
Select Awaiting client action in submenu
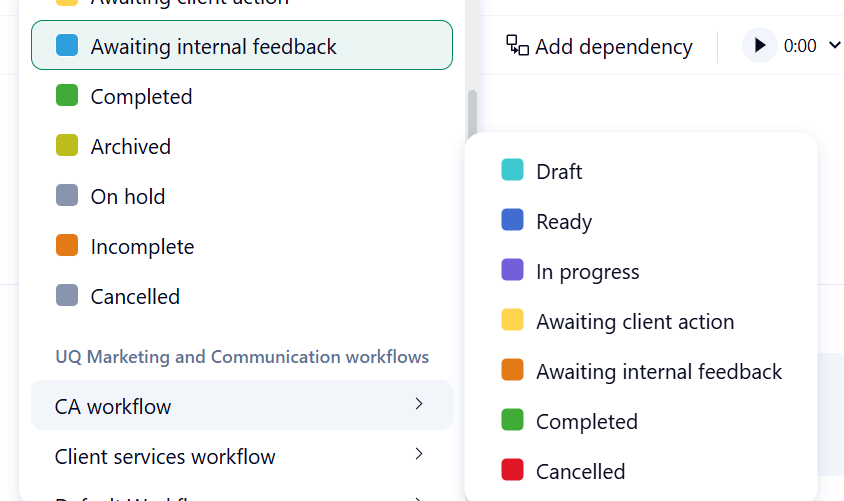(634, 321)
